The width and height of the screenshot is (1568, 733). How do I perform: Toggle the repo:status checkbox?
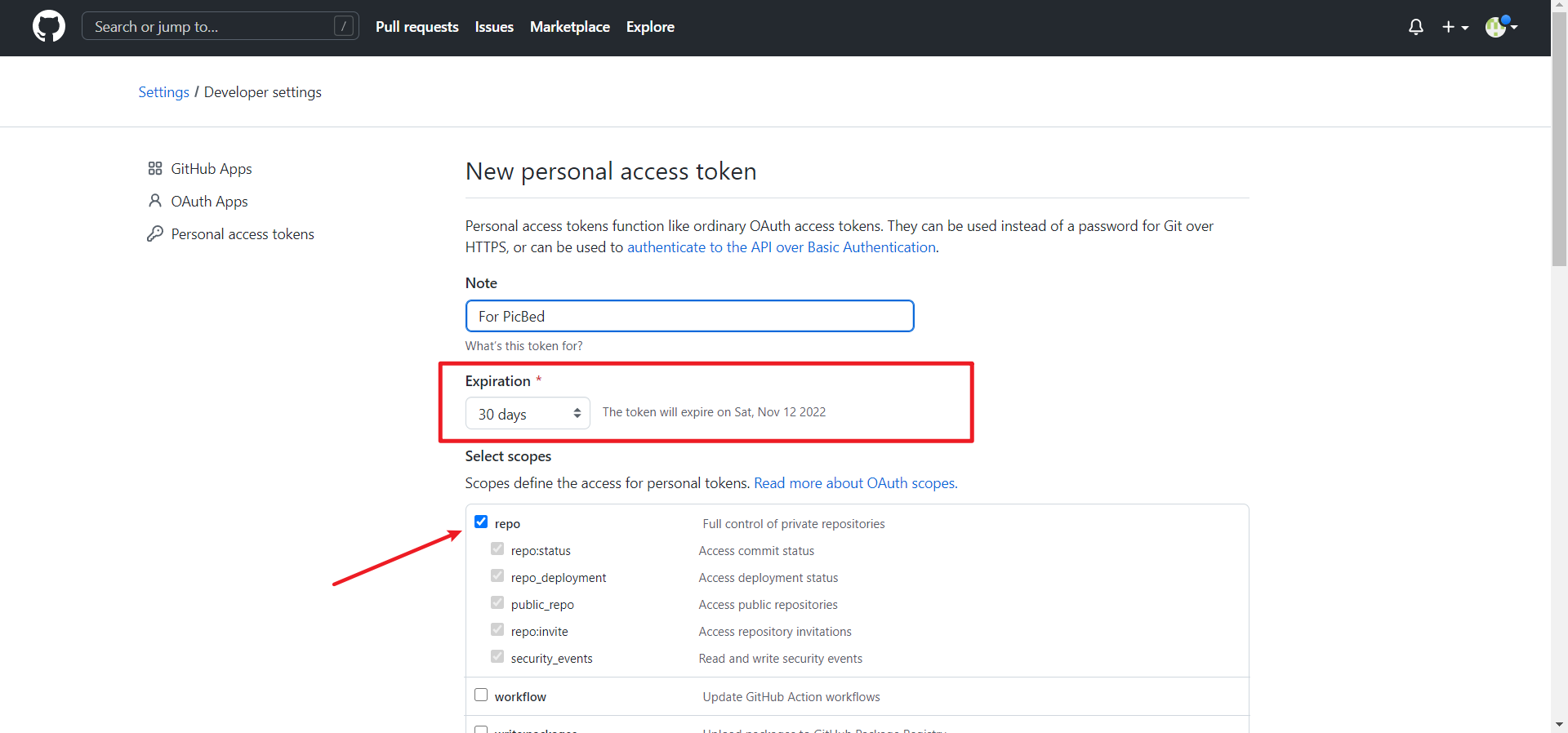[x=497, y=549]
